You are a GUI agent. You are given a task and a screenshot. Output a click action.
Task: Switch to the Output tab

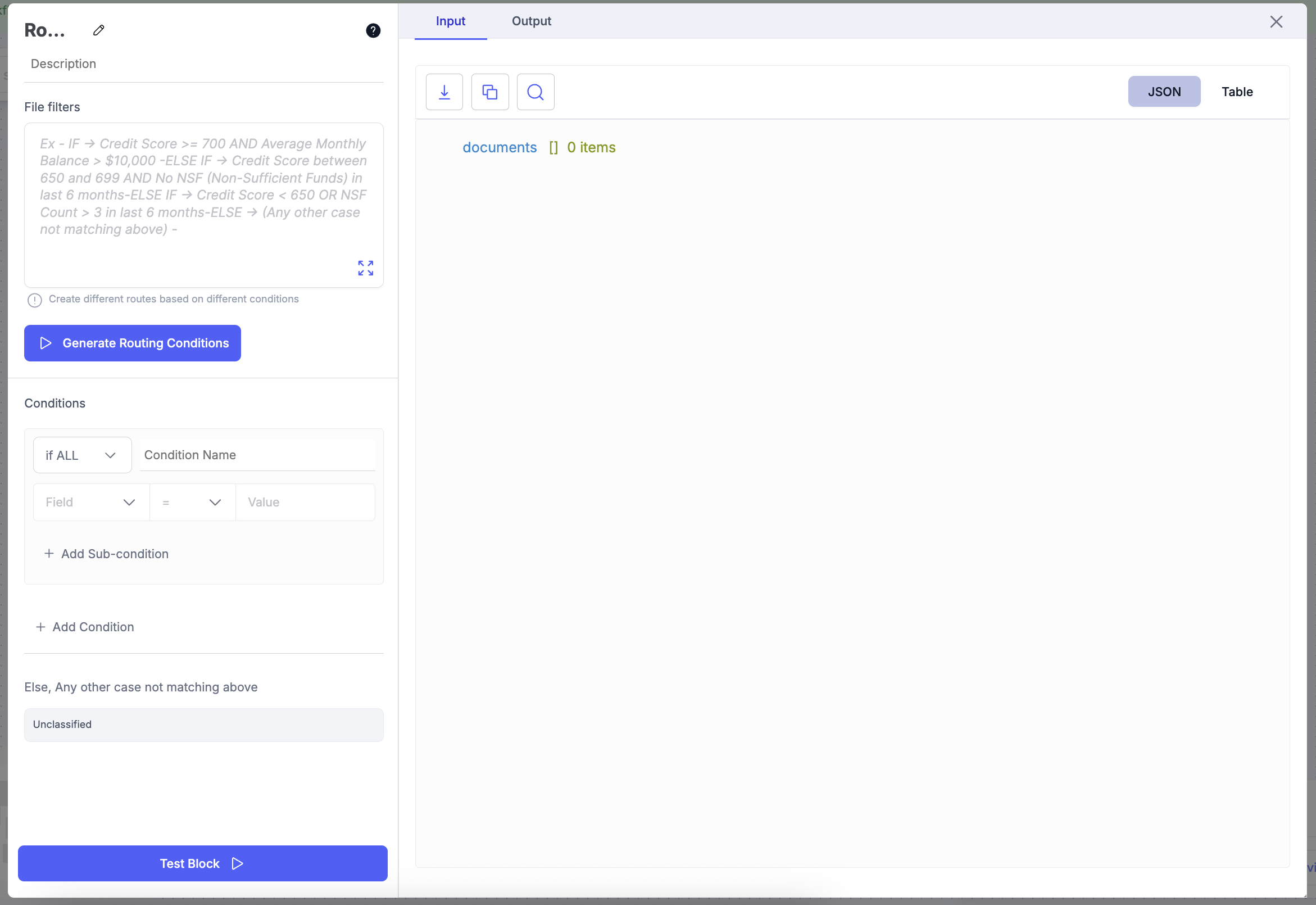[x=531, y=21]
